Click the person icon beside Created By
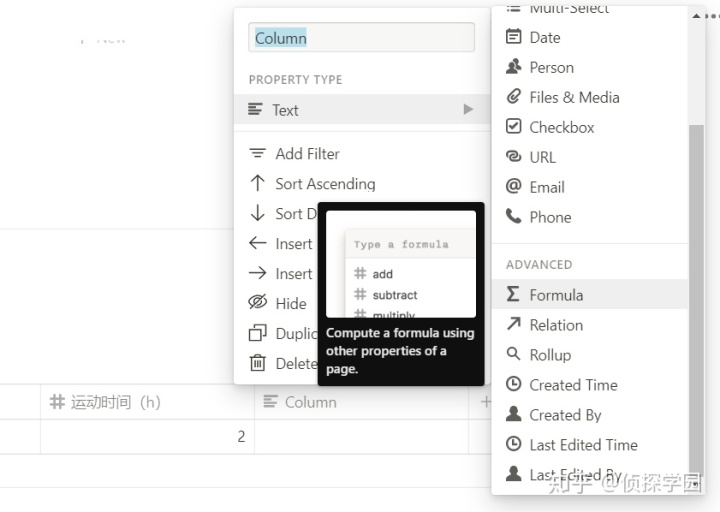 (513, 413)
